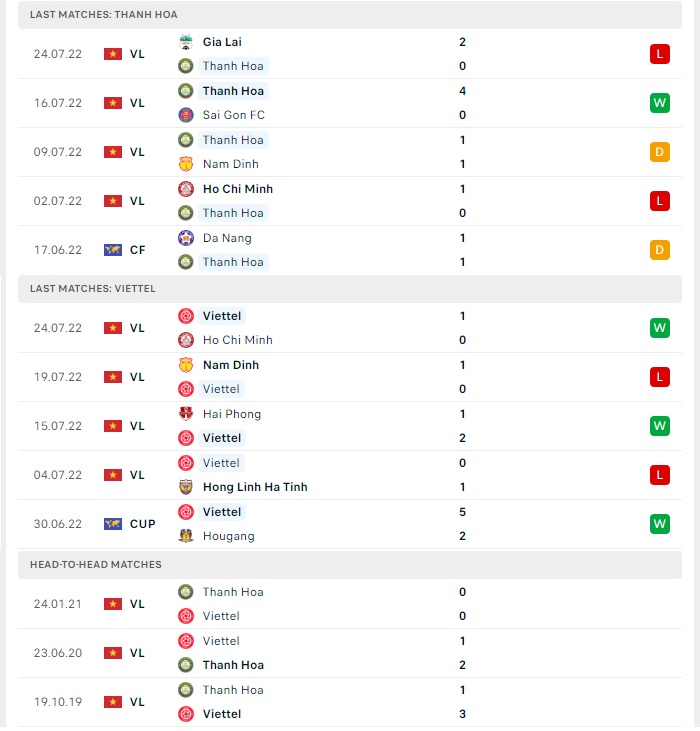The height and width of the screenshot is (731, 700).
Task: Click the Sai Gon FC team logo
Action: point(186,115)
